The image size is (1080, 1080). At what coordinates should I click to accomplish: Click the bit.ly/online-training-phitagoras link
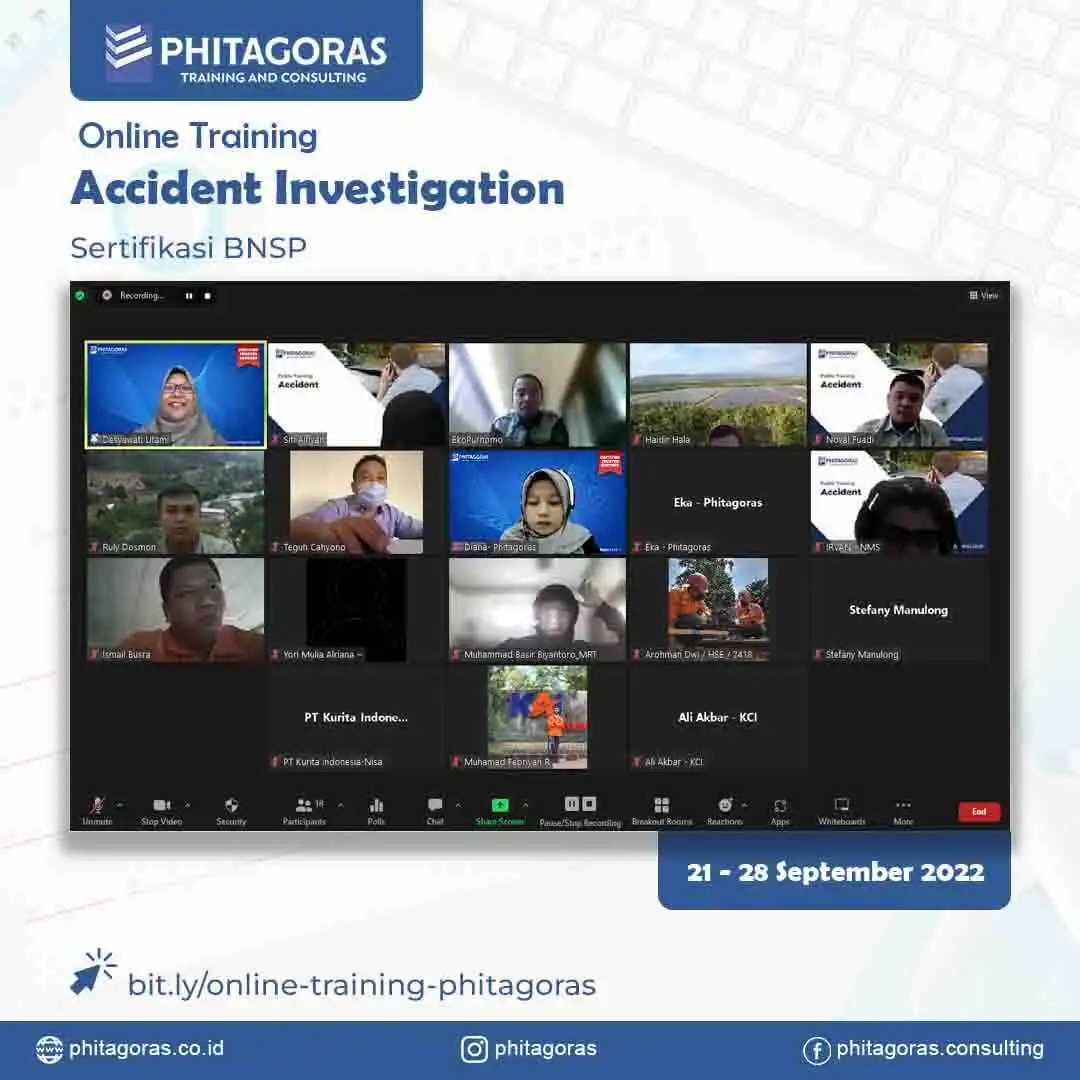click(x=362, y=985)
